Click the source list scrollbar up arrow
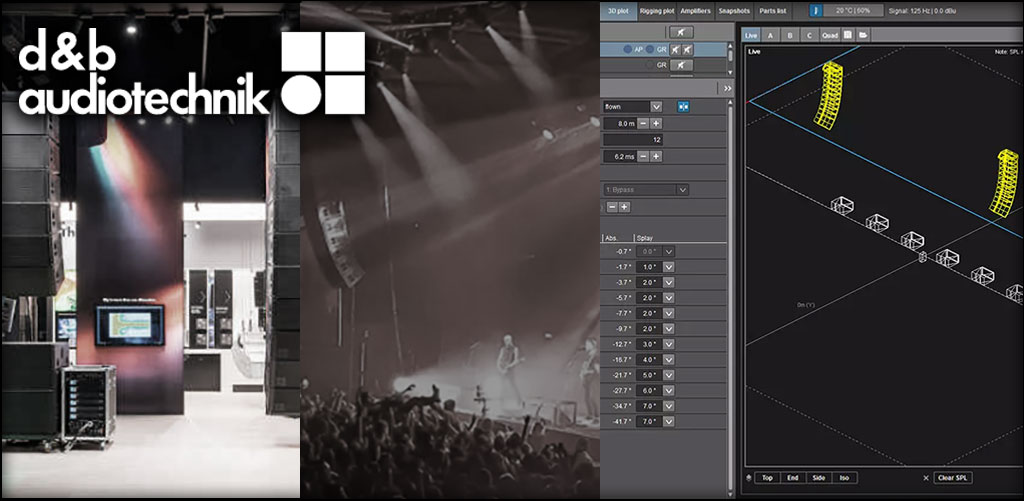The height and width of the screenshot is (501, 1024). click(730, 46)
